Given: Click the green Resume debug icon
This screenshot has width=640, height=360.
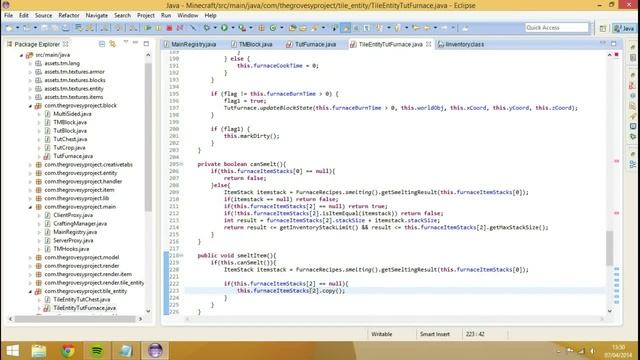Looking at the screenshot, I should (x=147, y=28).
